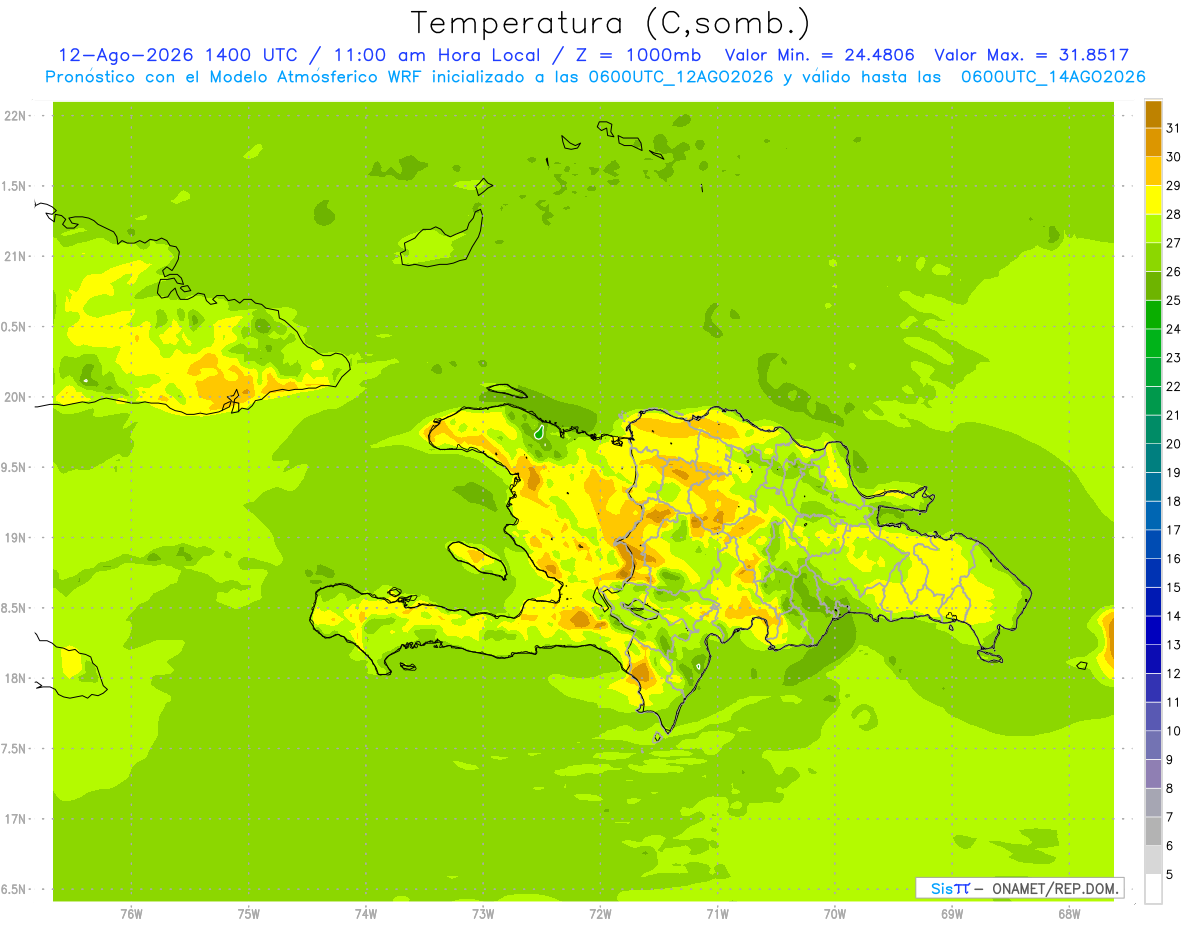Click the "21N" latitude label
The image size is (1200, 927).
tap(14, 256)
